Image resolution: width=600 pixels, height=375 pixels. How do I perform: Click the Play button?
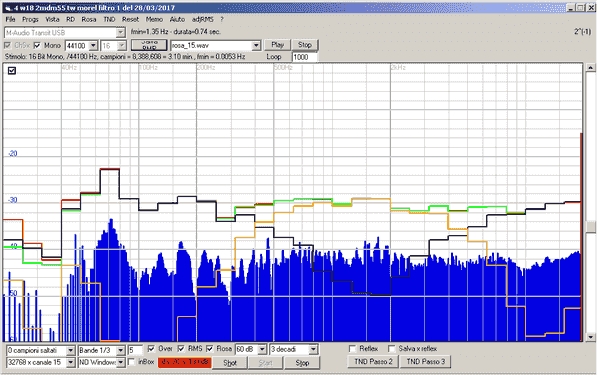pyautogui.click(x=277, y=45)
